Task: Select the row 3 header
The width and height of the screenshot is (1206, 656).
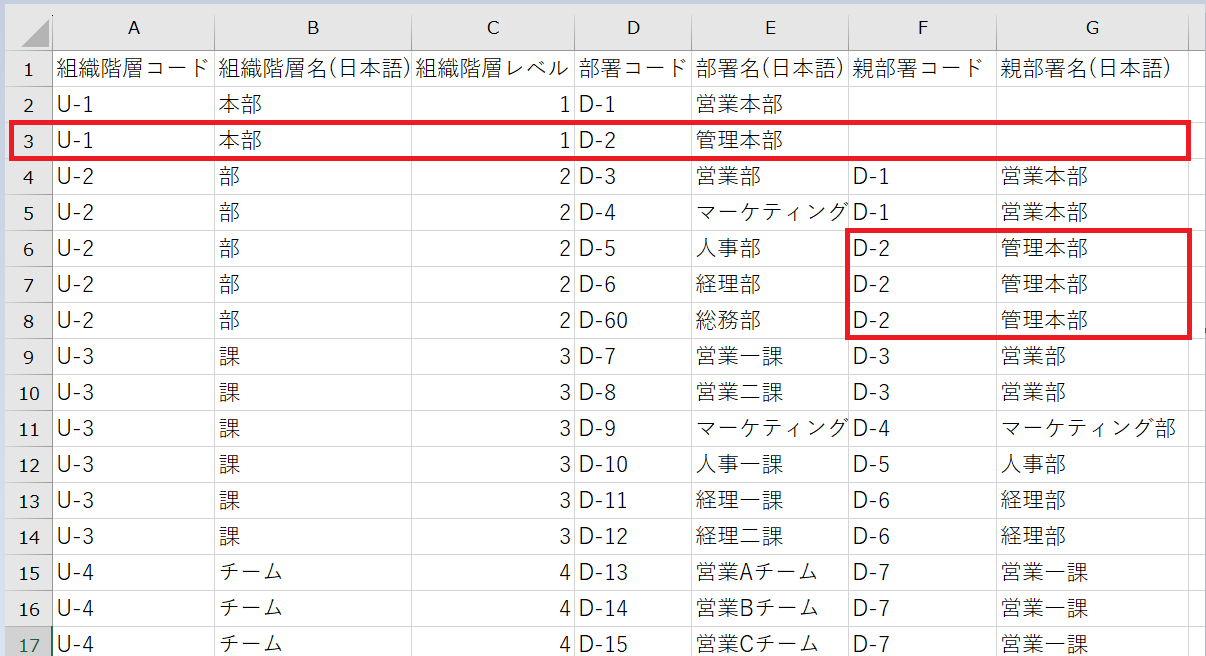Action: (x=28, y=141)
